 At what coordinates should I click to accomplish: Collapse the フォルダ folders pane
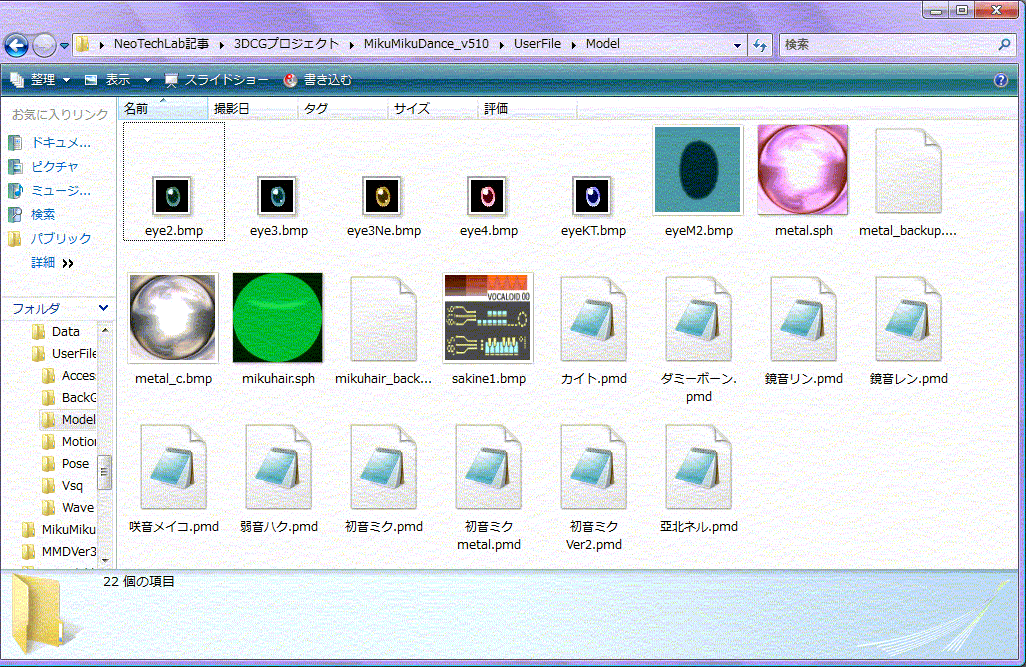pyautogui.click(x=103, y=308)
